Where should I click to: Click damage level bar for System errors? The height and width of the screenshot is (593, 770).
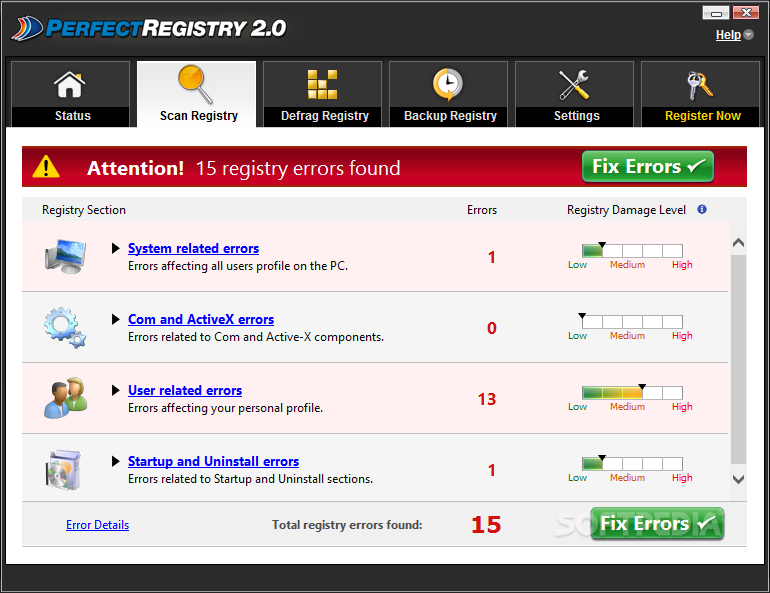click(632, 251)
